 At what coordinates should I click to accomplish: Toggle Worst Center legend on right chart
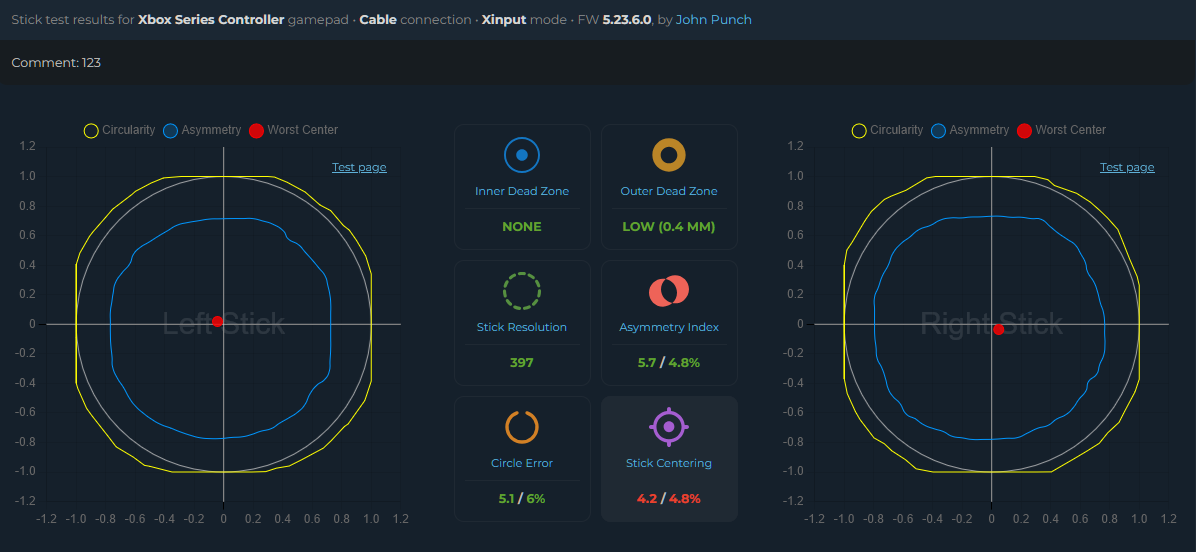click(1062, 130)
